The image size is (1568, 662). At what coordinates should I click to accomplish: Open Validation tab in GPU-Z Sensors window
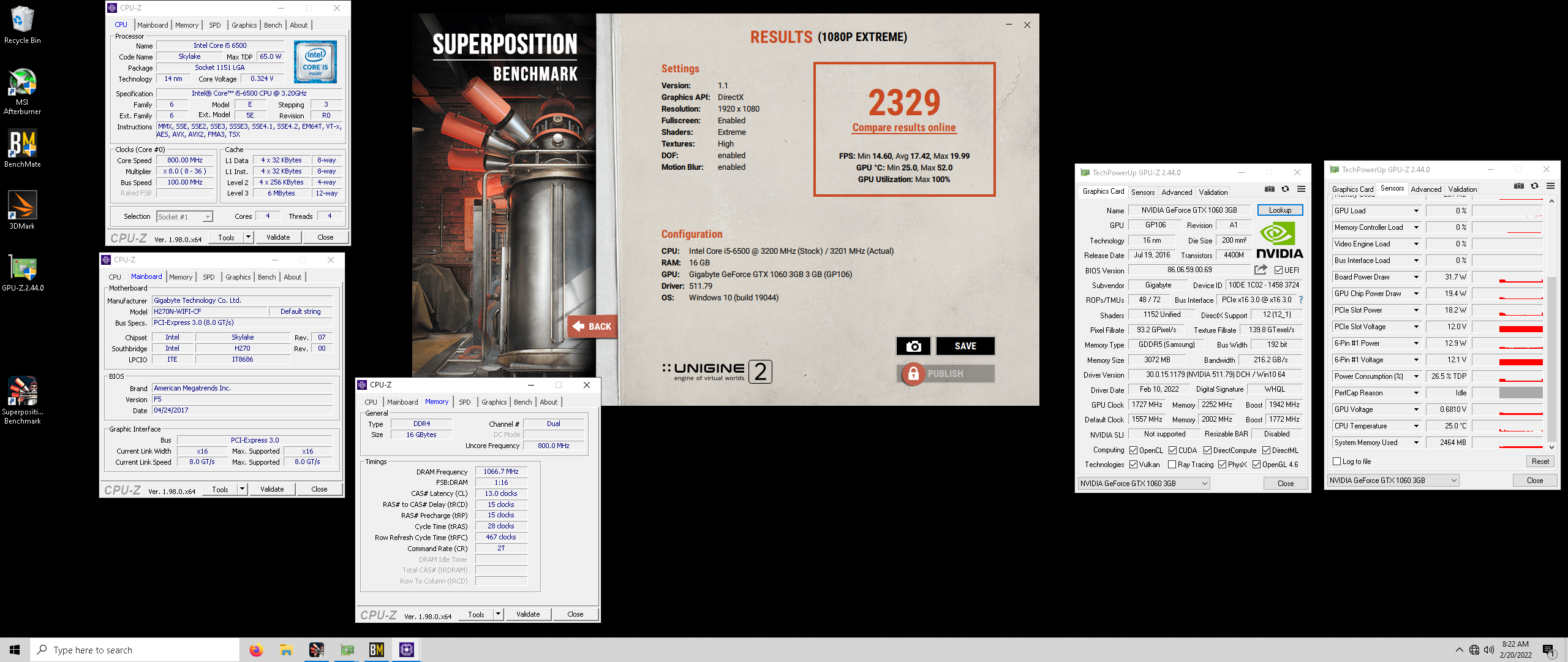pos(1462,189)
